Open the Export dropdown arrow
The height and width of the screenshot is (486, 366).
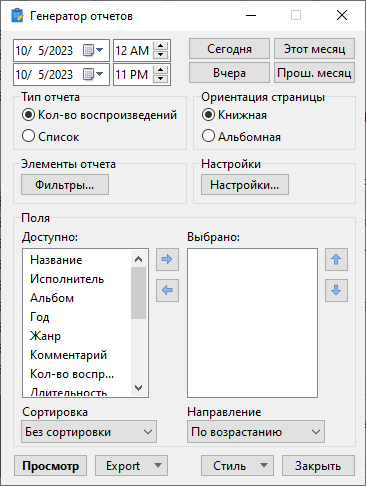click(x=158, y=465)
